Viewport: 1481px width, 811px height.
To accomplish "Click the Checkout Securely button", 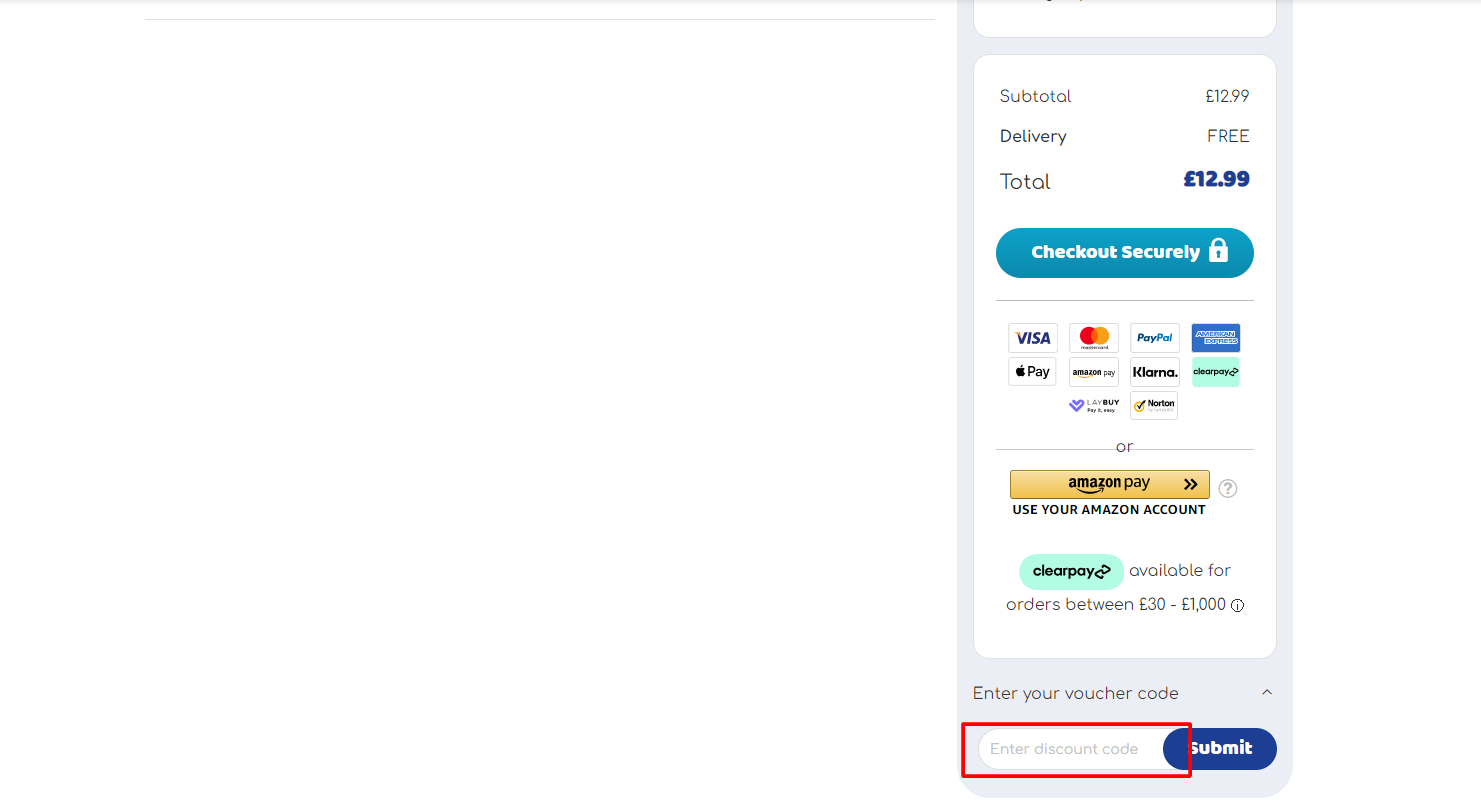I will point(1124,252).
